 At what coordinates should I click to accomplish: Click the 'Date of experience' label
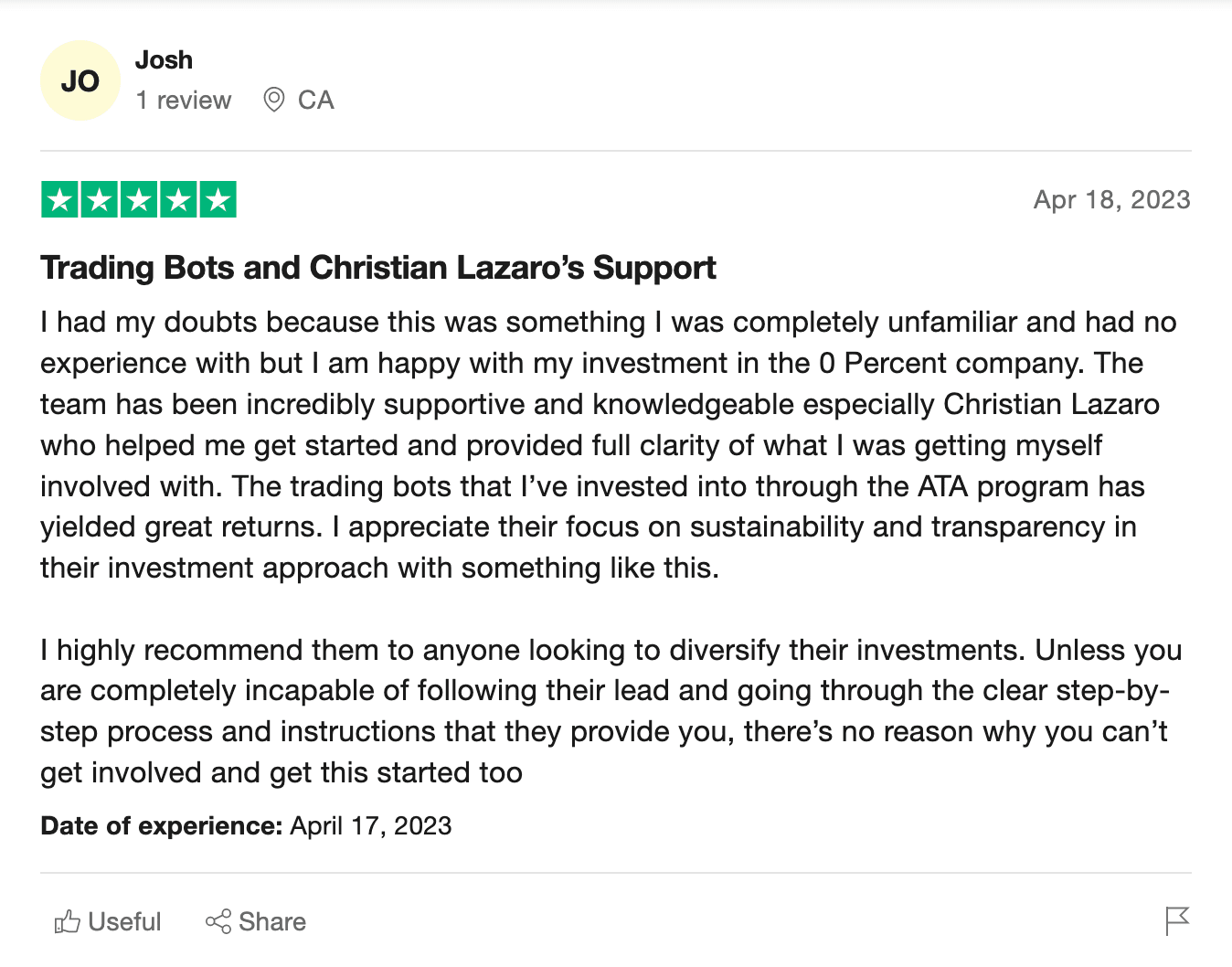(162, 826)
